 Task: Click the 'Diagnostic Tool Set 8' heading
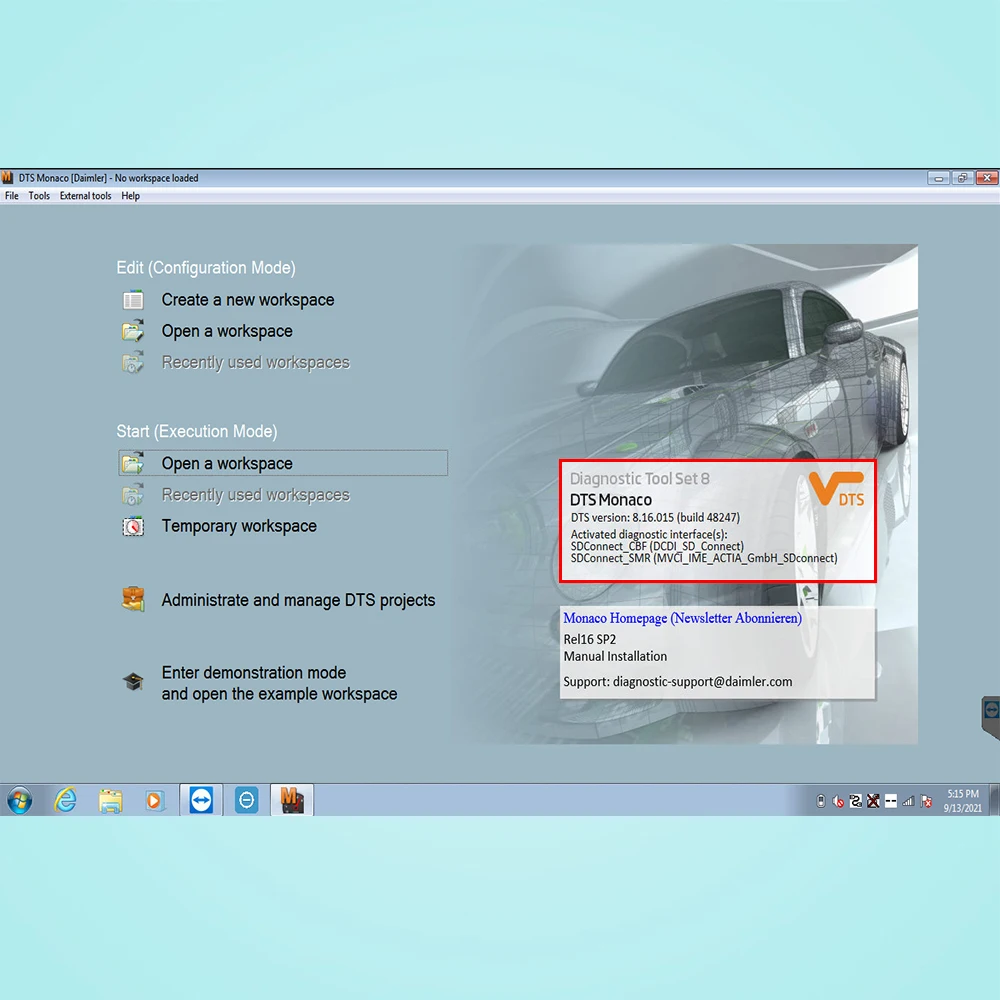pos(640,478)
